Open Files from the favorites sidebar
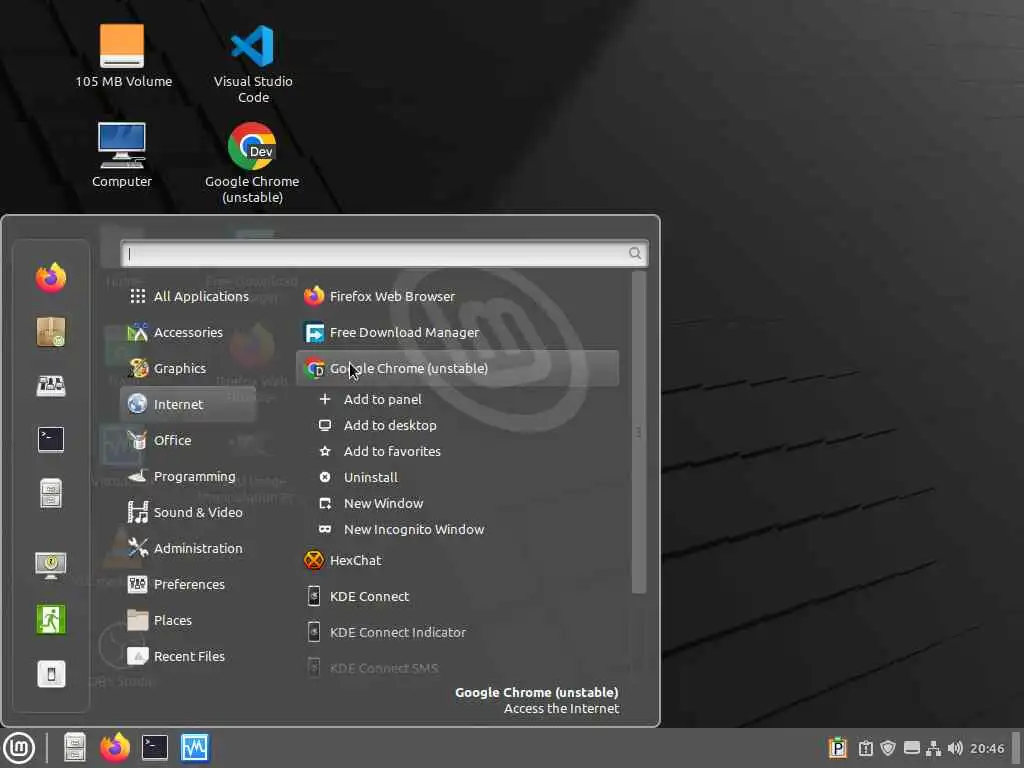The image size is (1024, 768). tap(51, 493)
